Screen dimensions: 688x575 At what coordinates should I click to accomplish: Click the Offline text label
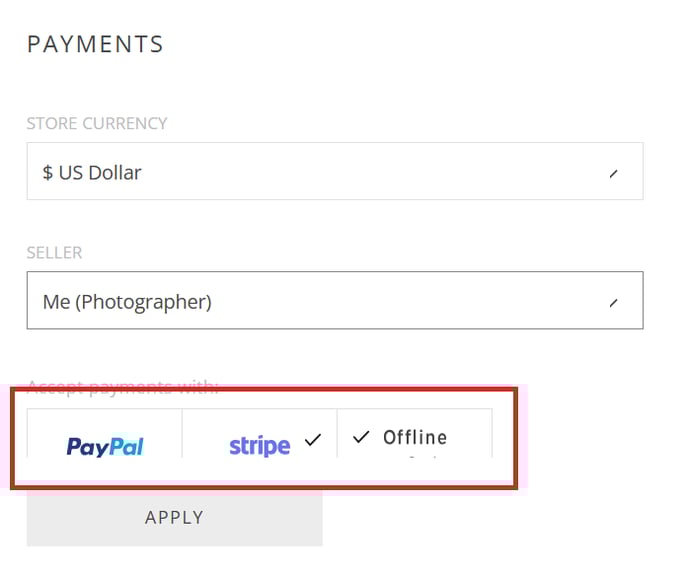point(415,438)
